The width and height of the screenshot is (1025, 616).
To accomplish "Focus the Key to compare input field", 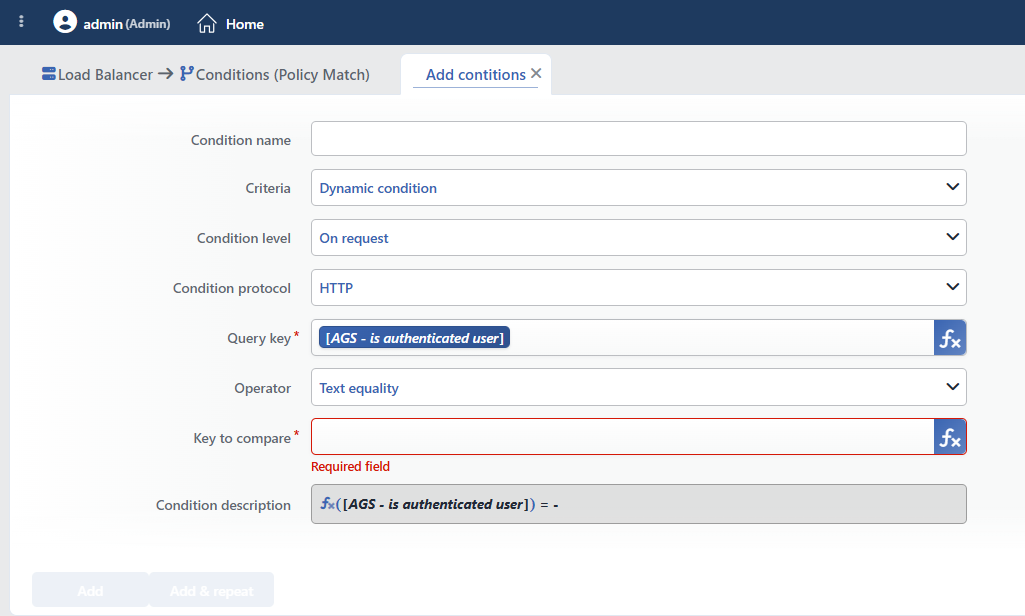I will coord(622,437).
